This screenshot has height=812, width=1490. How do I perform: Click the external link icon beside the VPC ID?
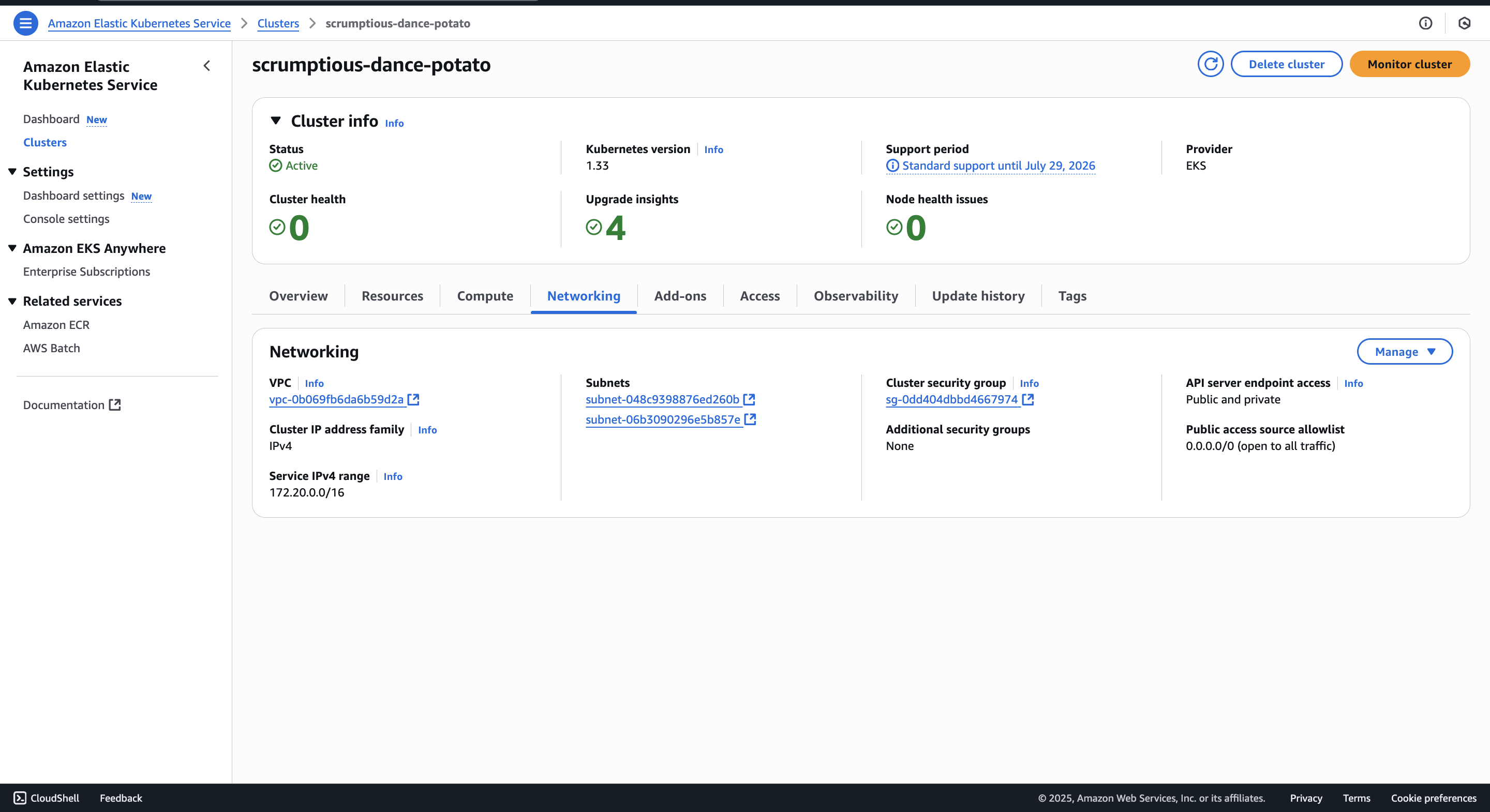413,399
